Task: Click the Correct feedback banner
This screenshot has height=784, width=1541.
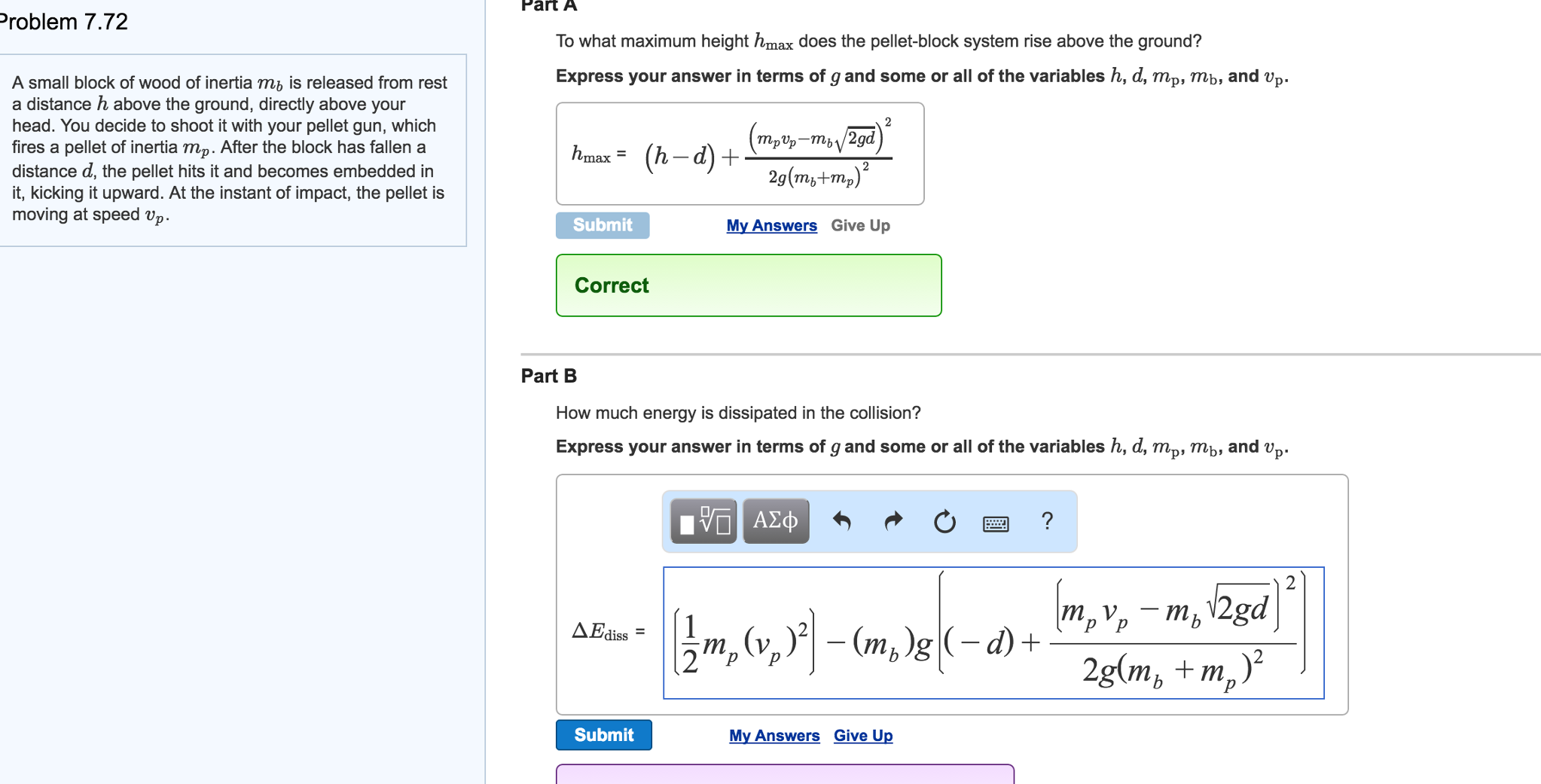Action: pyautogui.click(x=748, y=285)
